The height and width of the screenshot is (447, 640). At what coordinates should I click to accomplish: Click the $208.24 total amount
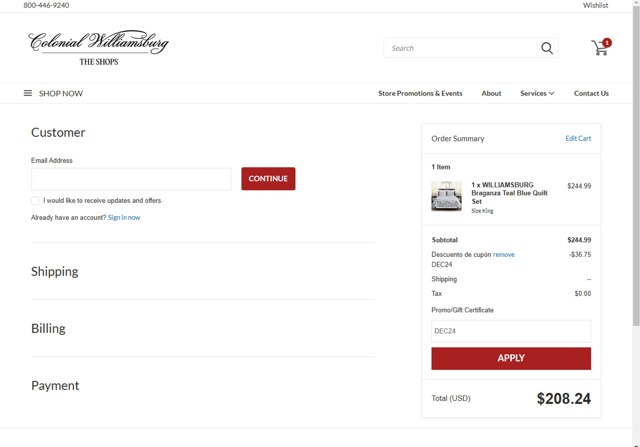[x=564, y=399]
